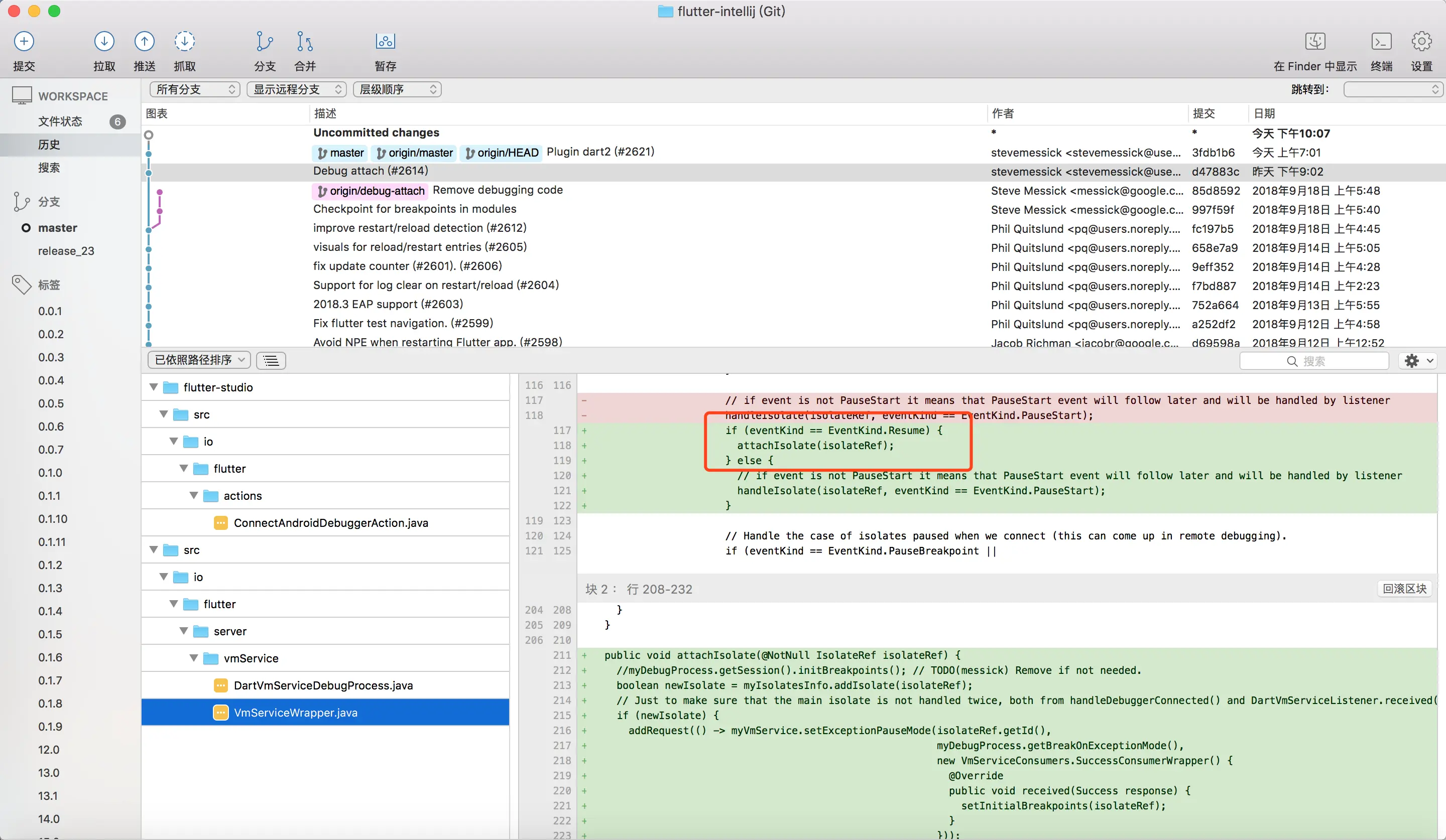Toggle the flat list view button

pyautogui.click(x=271, y=360)
